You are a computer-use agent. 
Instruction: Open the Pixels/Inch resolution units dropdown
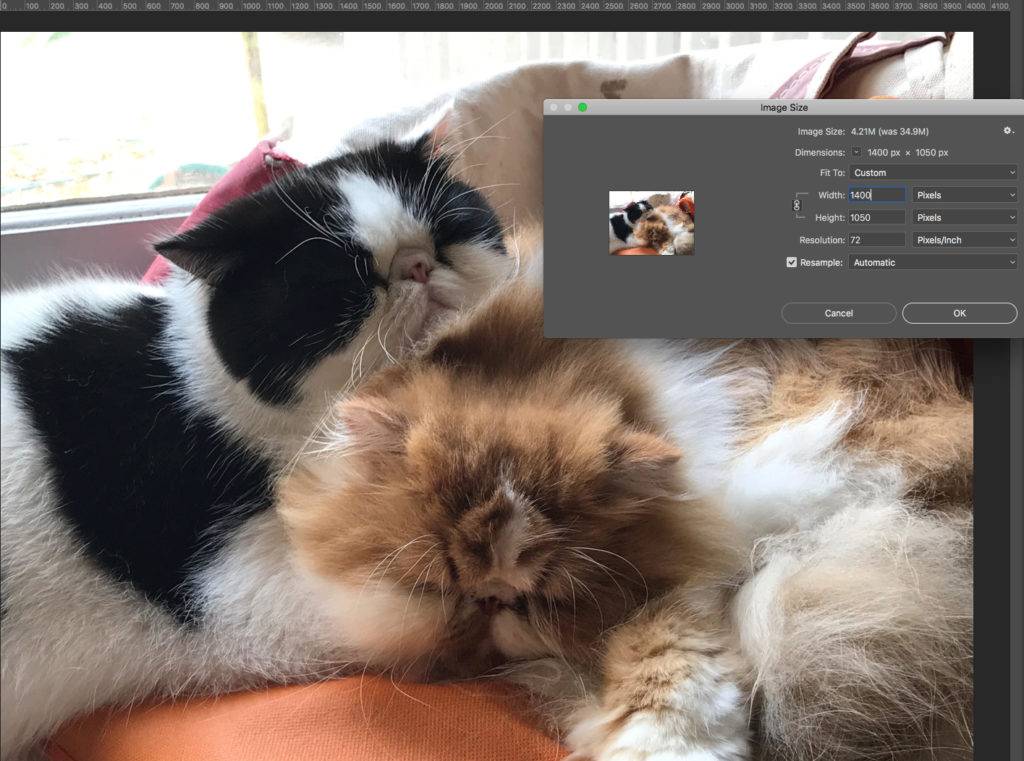click(963, 239)
